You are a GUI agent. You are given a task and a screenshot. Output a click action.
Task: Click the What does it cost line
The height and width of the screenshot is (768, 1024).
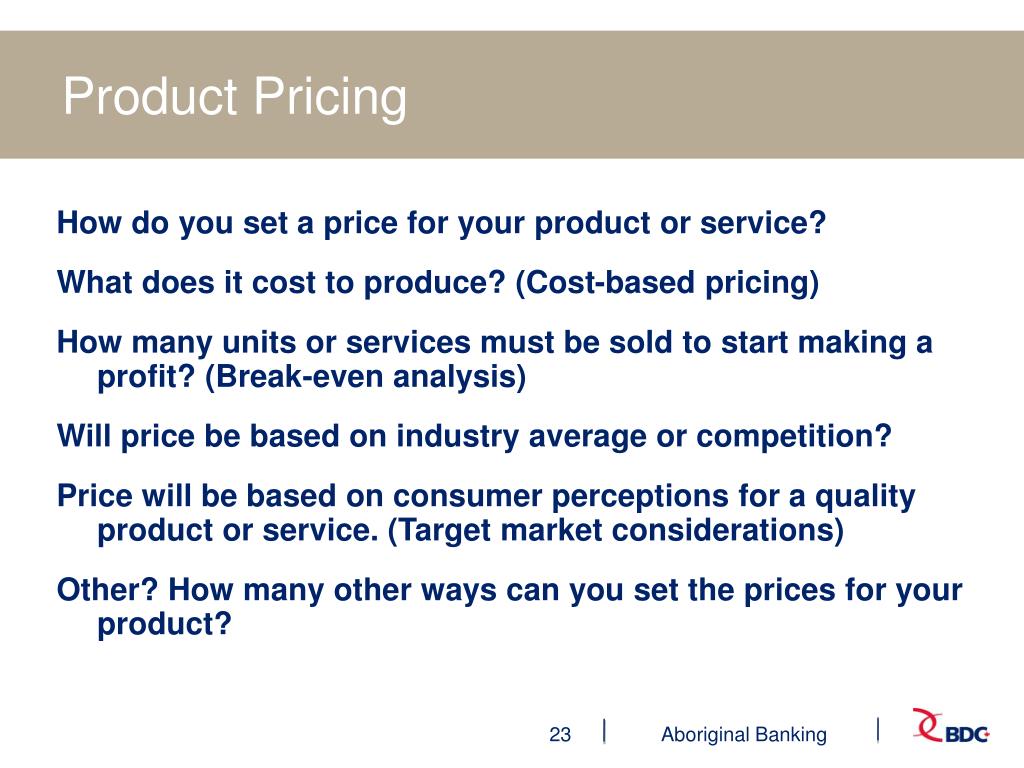click(x=438, y=283)
